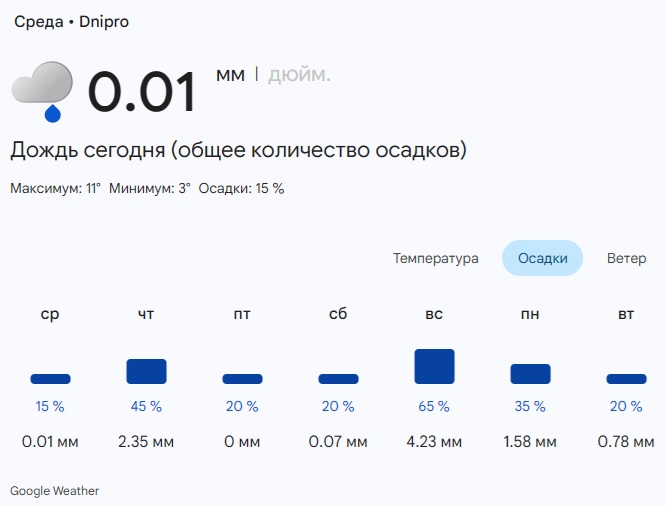This screenshot has height=506, width=665.
Task: Click the 45 % precipitation bar
Action: pos(146,371)
